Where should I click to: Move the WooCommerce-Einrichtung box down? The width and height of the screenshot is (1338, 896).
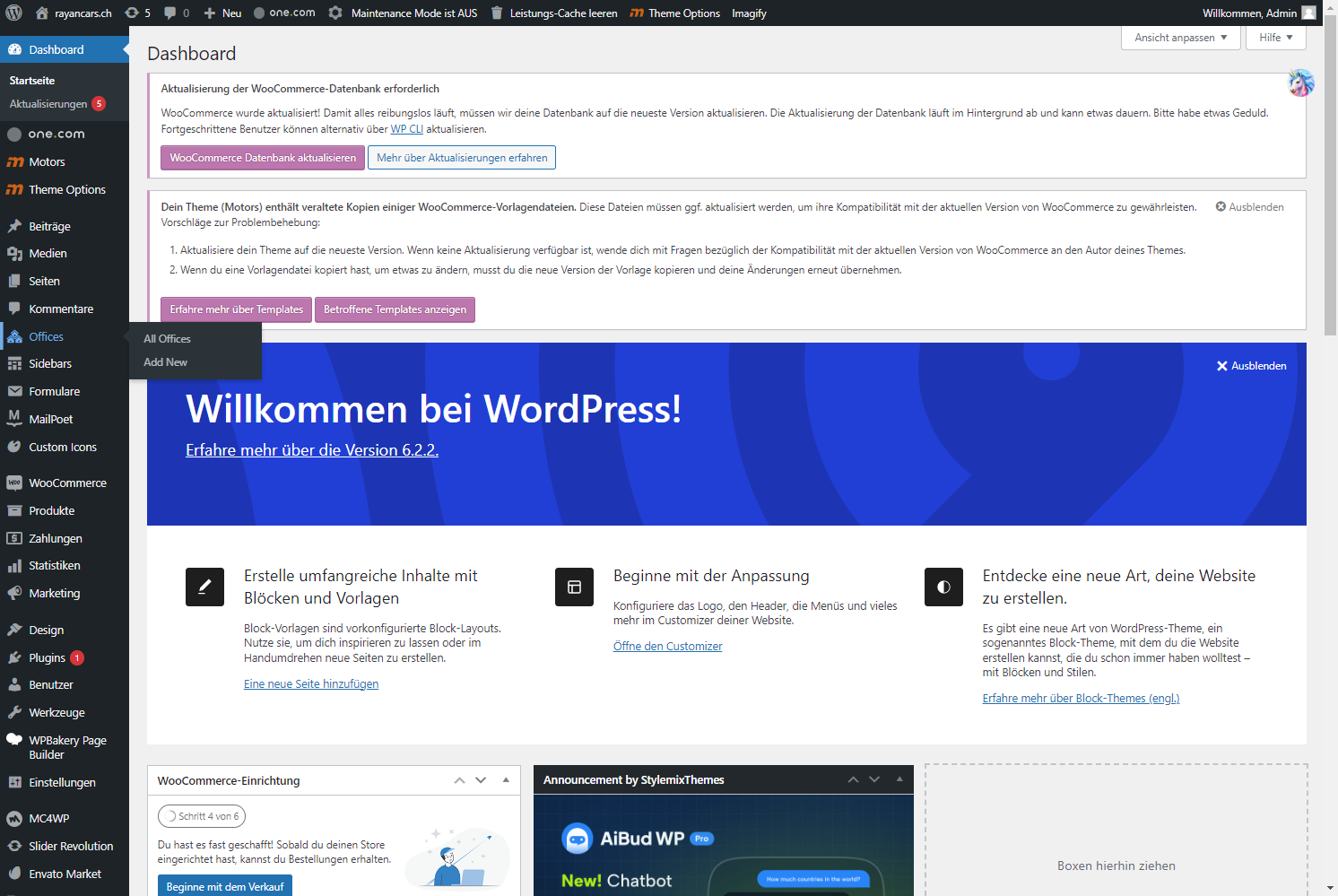coord(481,780)
